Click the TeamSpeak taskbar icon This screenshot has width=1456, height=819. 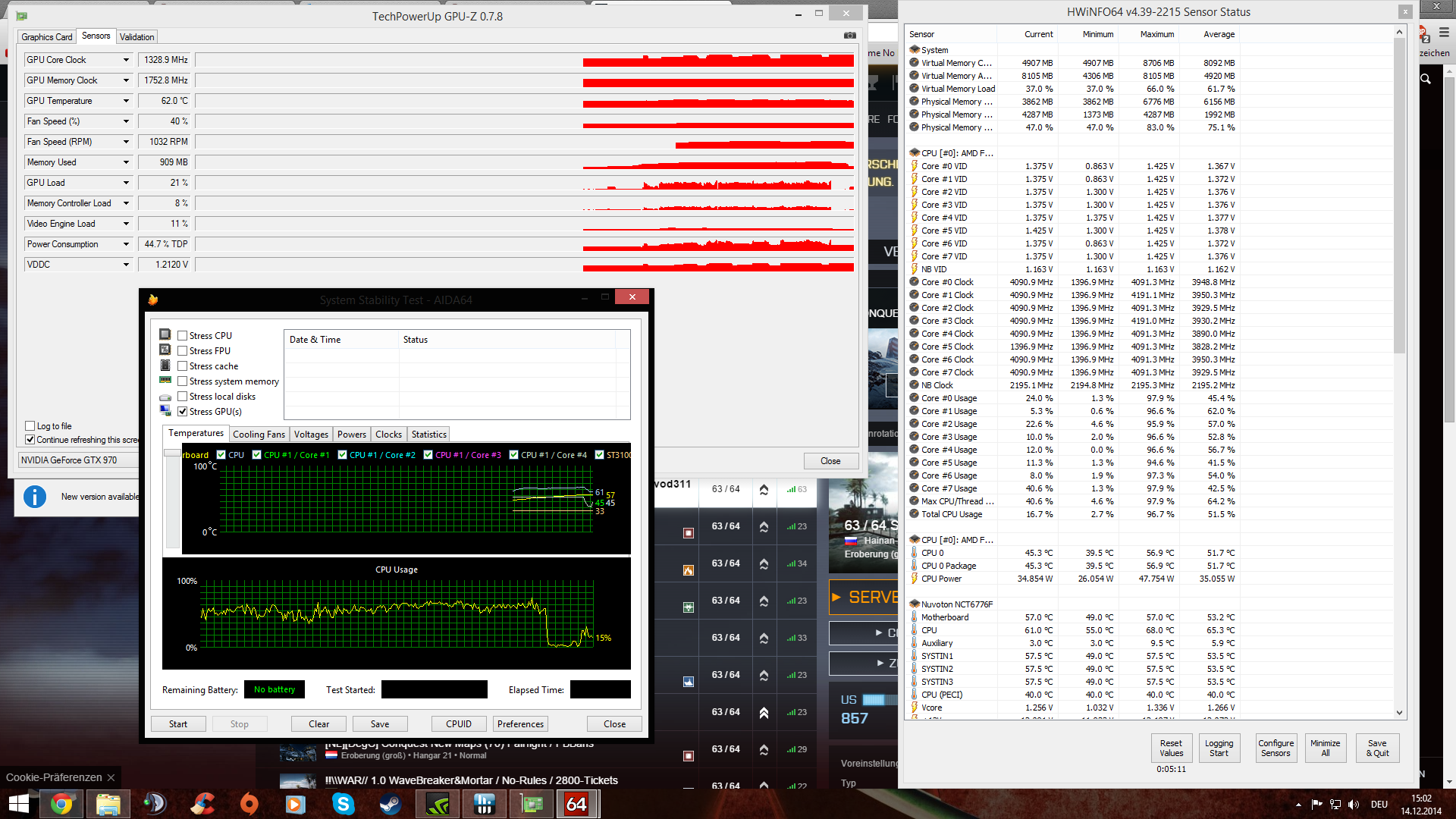click(x=155, y=804)
